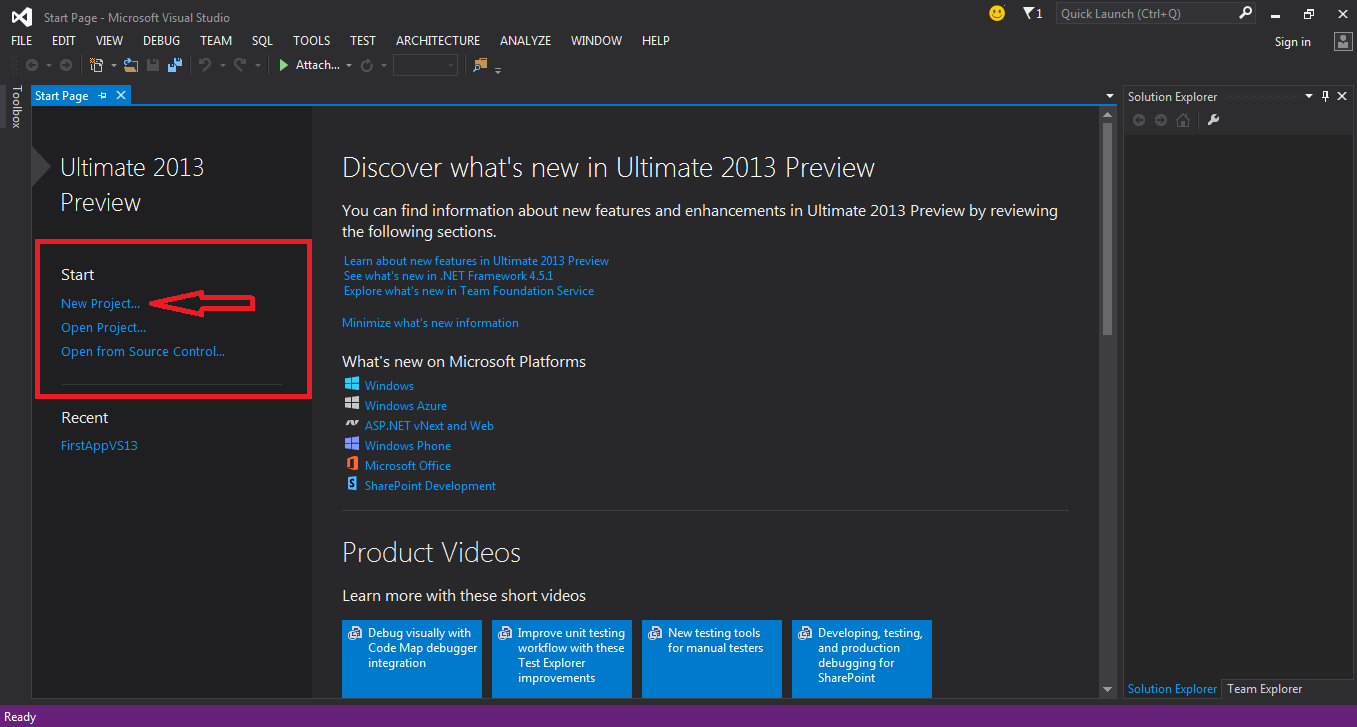Screen dimensions: 1357x727
Task: Click Minimize what's new information link
Action: pyautogui.click(x=430, y=323)
